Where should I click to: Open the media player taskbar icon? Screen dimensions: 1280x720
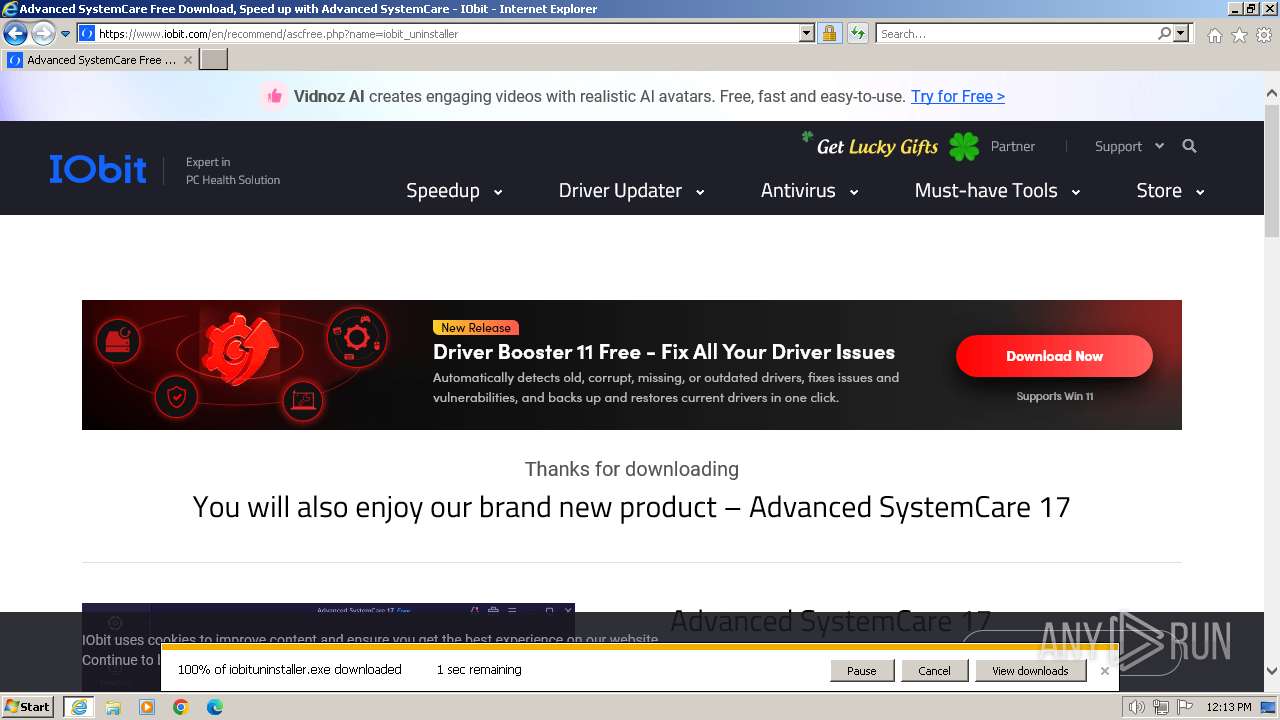pyautogui.click(x=147, y=707)
